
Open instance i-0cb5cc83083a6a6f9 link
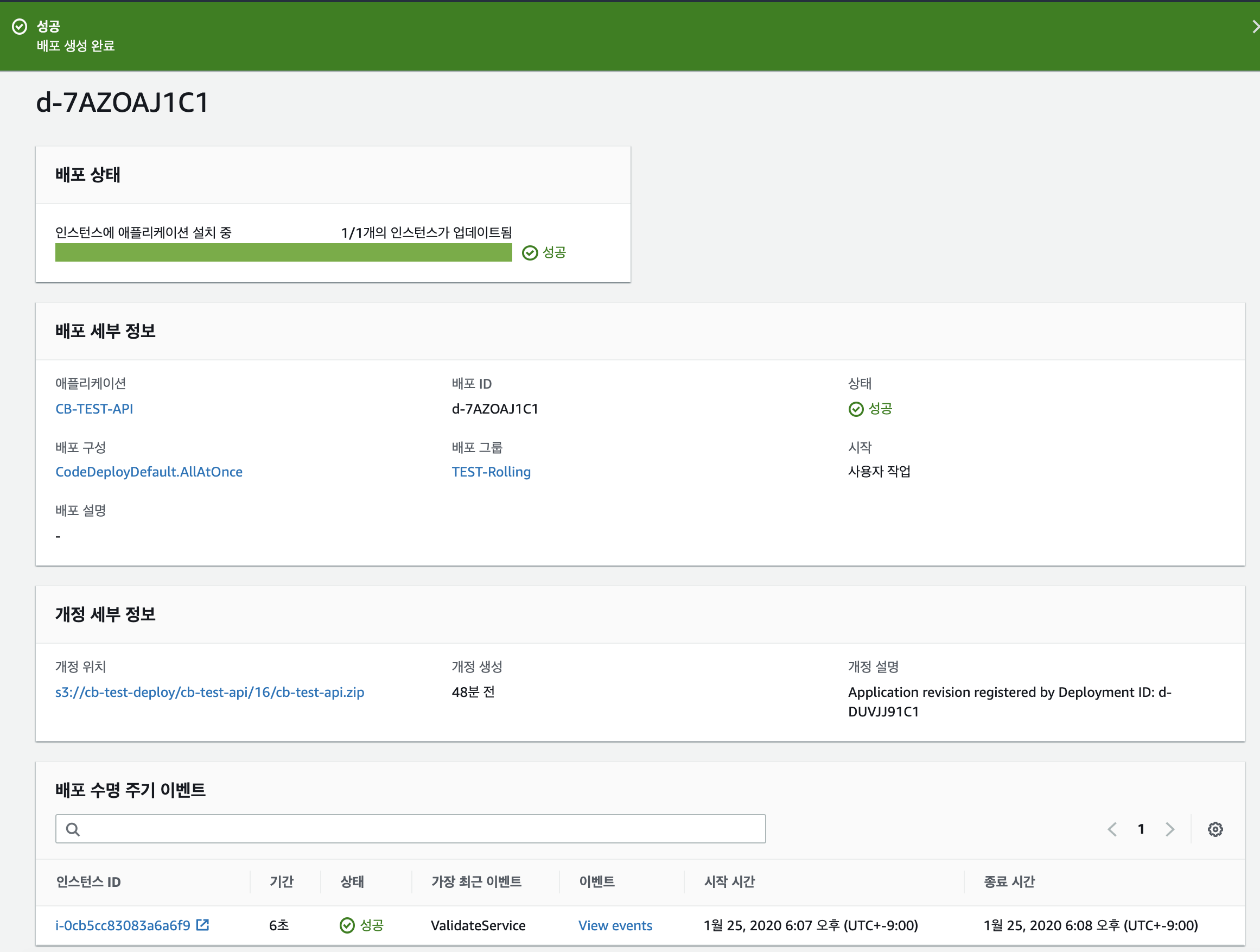[123, 925]
